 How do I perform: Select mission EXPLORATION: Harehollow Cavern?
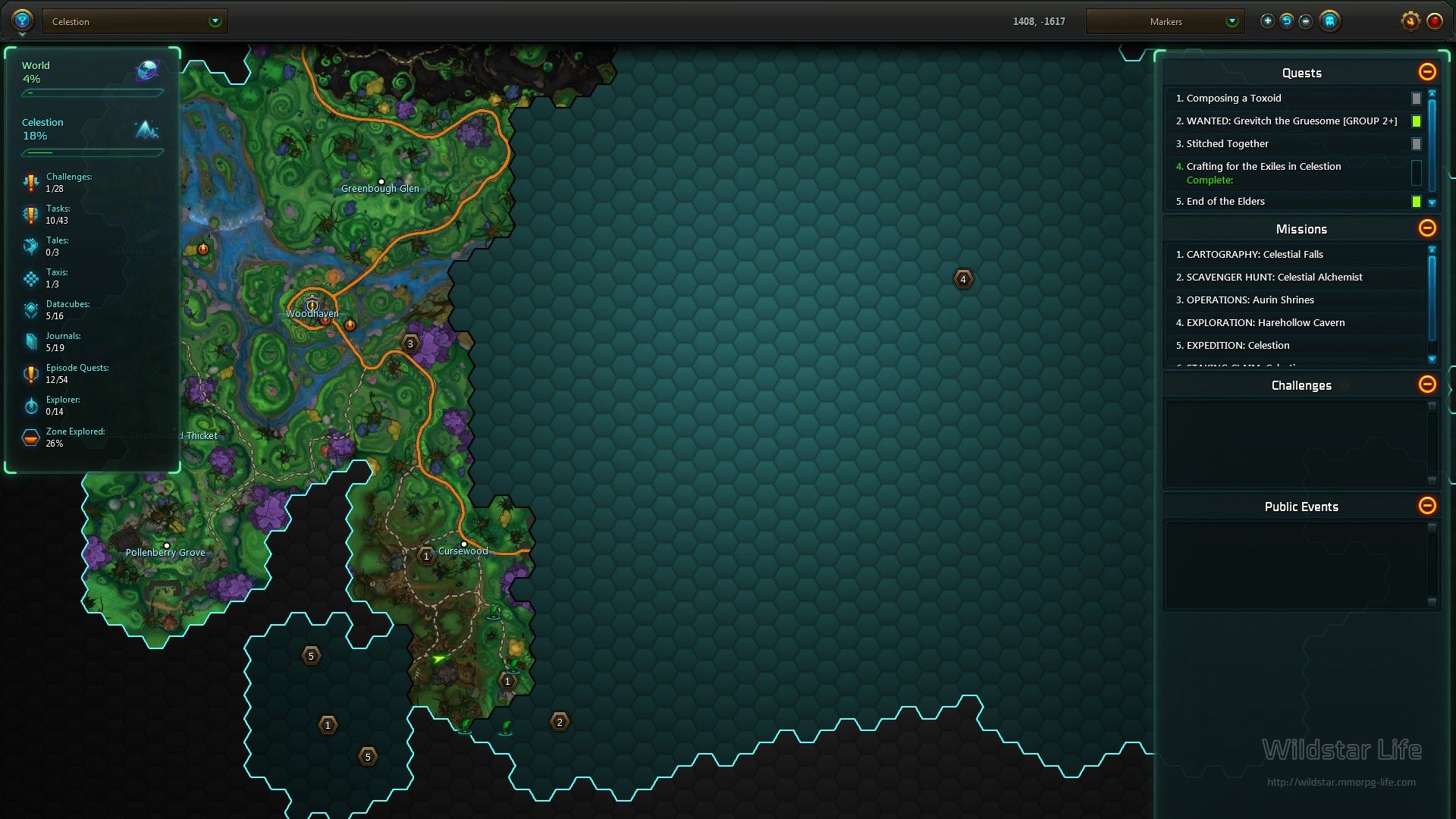(x=1295, y=323)
